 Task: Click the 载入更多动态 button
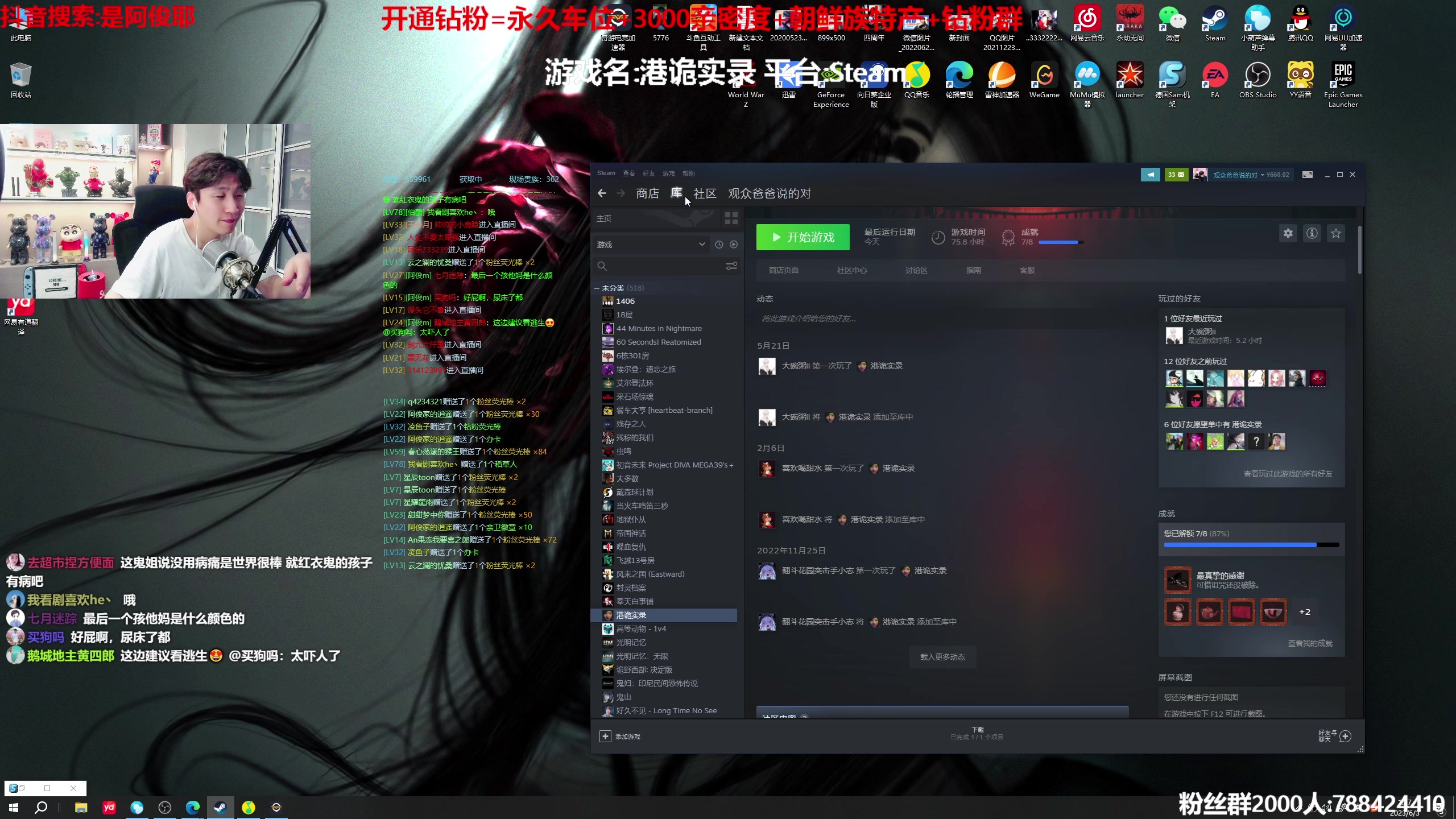(x=942, y=656)
